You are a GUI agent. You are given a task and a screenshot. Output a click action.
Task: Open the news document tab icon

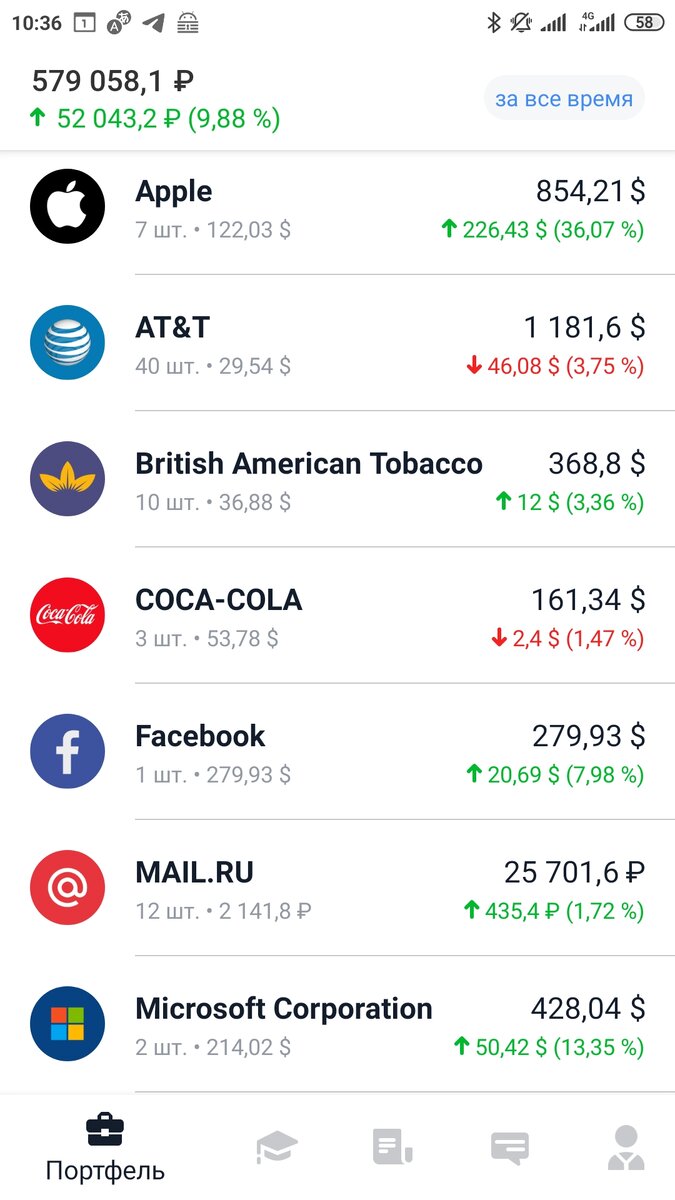tap(392, 1147)
